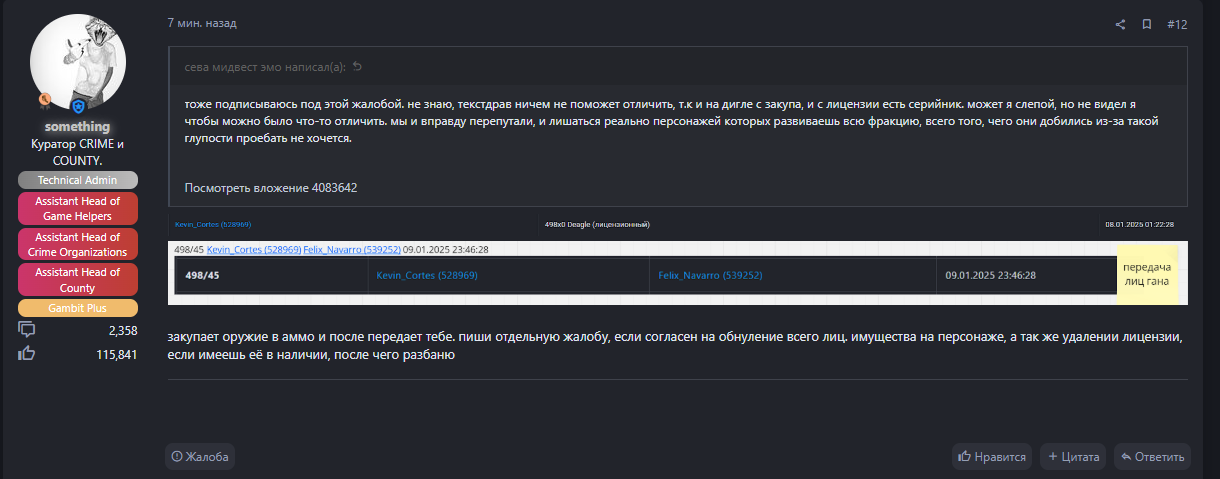Open the post permalink #12

[x=1177, y=24]
